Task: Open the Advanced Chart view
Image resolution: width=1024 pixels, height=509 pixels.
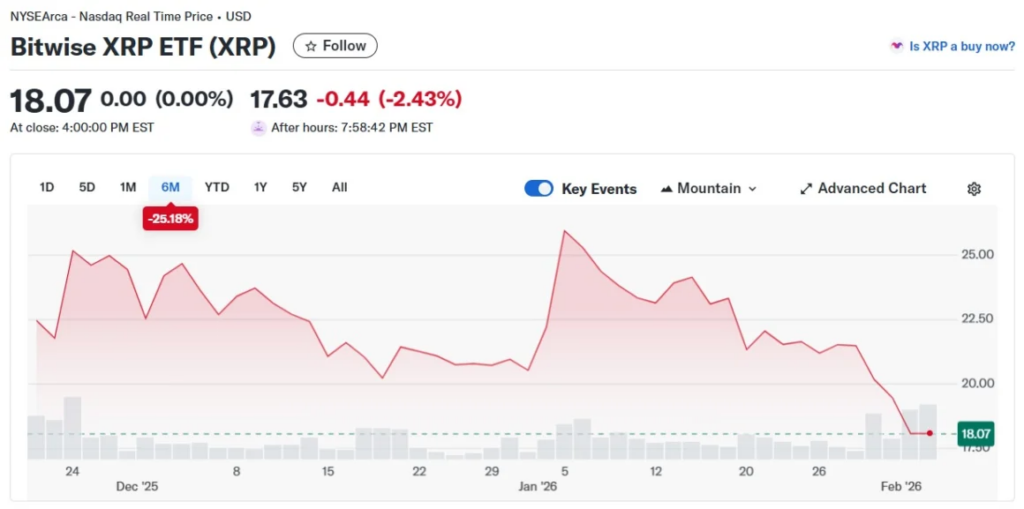Action: click(x=871, y=189)
